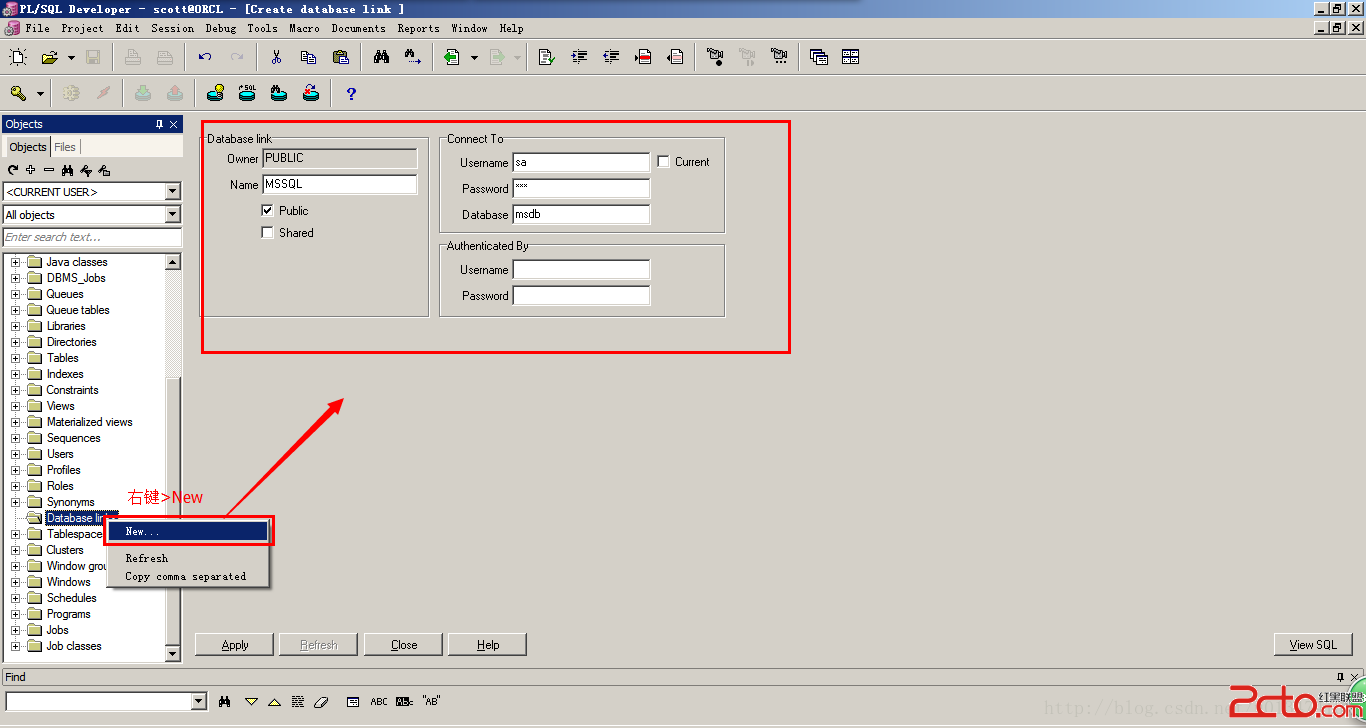Pin the Objects panel with the pushpin icon
This screenshot has height=728, width=1366.
point(159,124)
